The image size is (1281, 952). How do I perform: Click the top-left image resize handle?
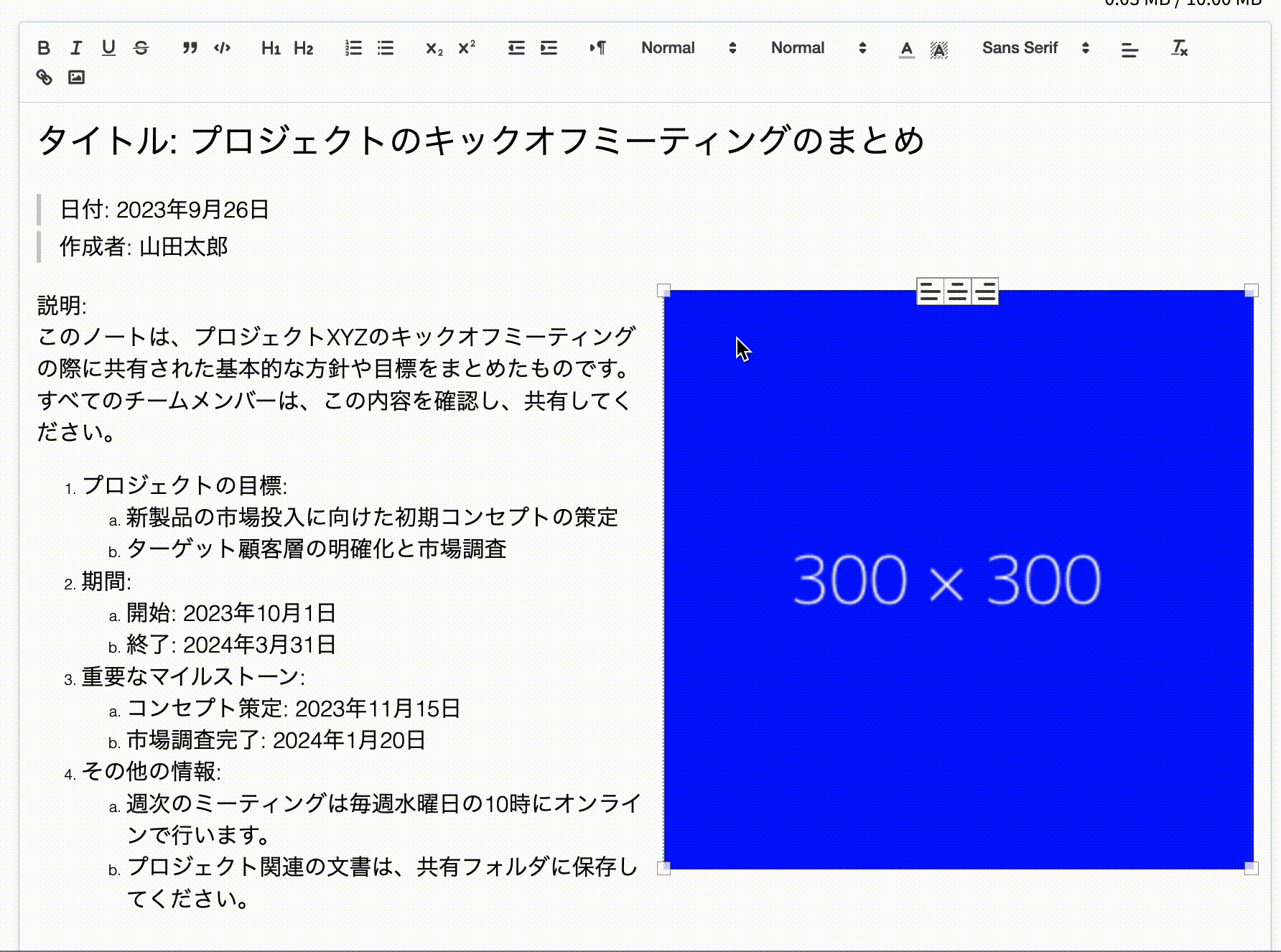point(663,291)
